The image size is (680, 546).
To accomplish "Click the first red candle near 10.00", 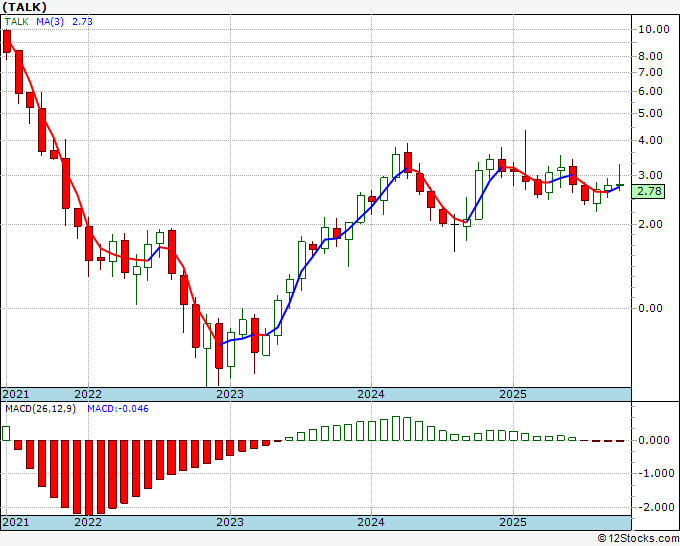I will (7, 42).
